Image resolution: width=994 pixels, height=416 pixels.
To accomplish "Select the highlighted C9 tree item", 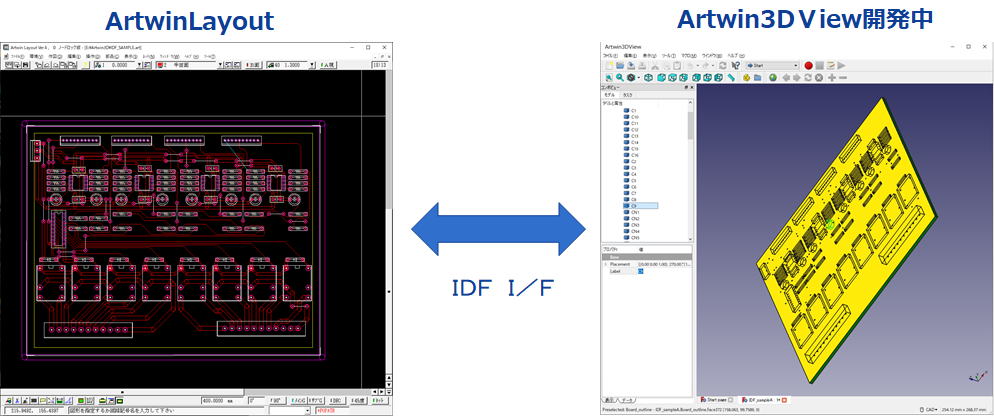I will point(641,206).
